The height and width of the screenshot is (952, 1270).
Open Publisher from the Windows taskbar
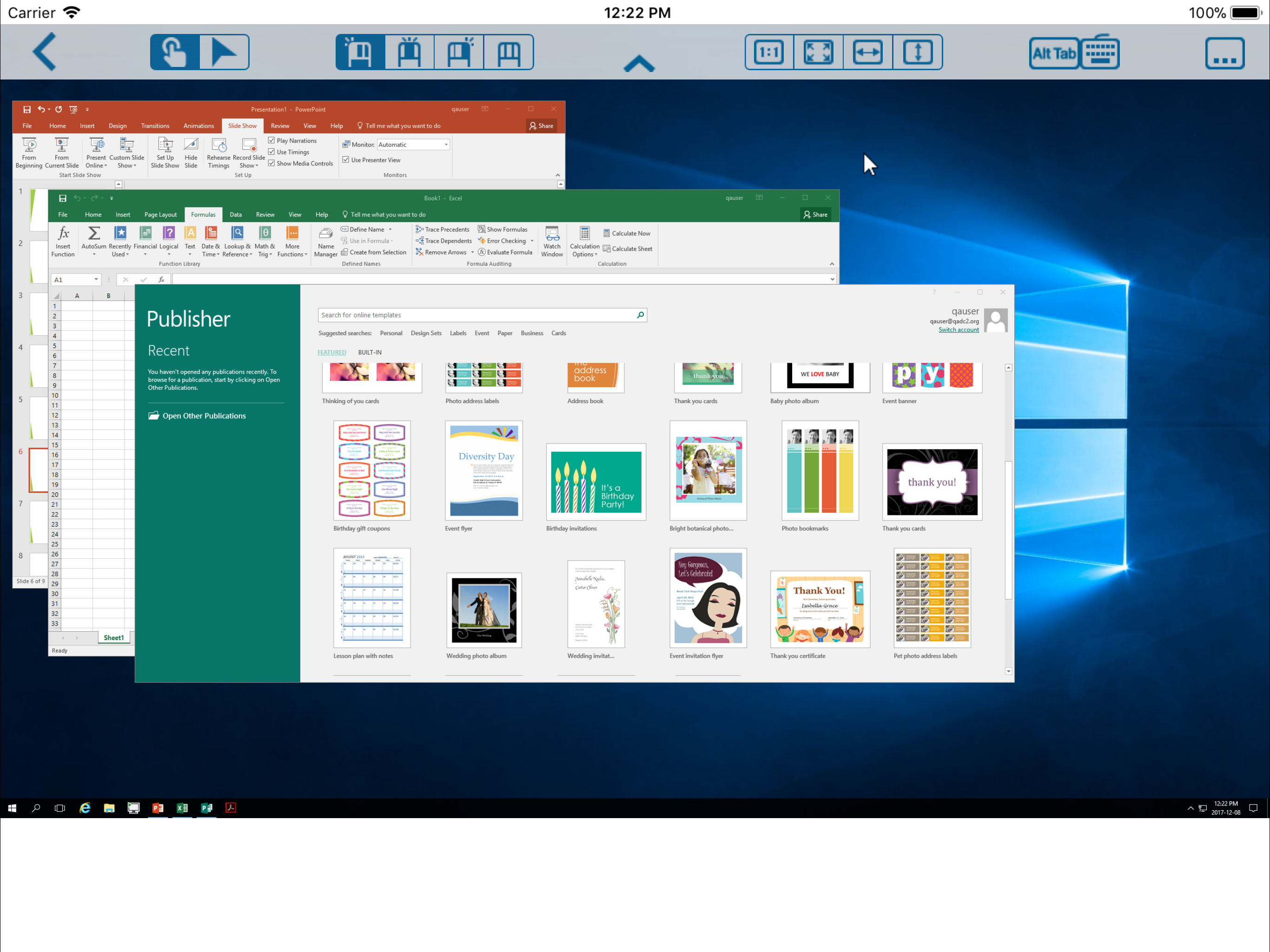coord(207,808)
